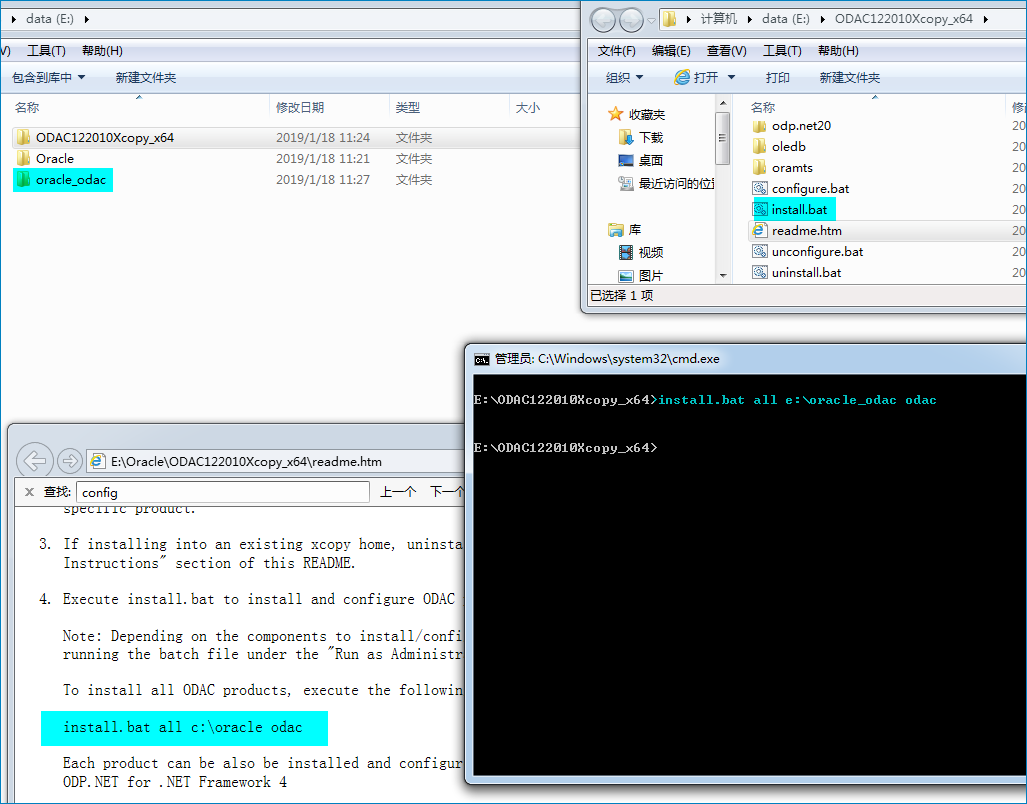Click the back arrow in the readme browser window
The height and width of the screenshot is (804, 1027).
coord(35,461)
